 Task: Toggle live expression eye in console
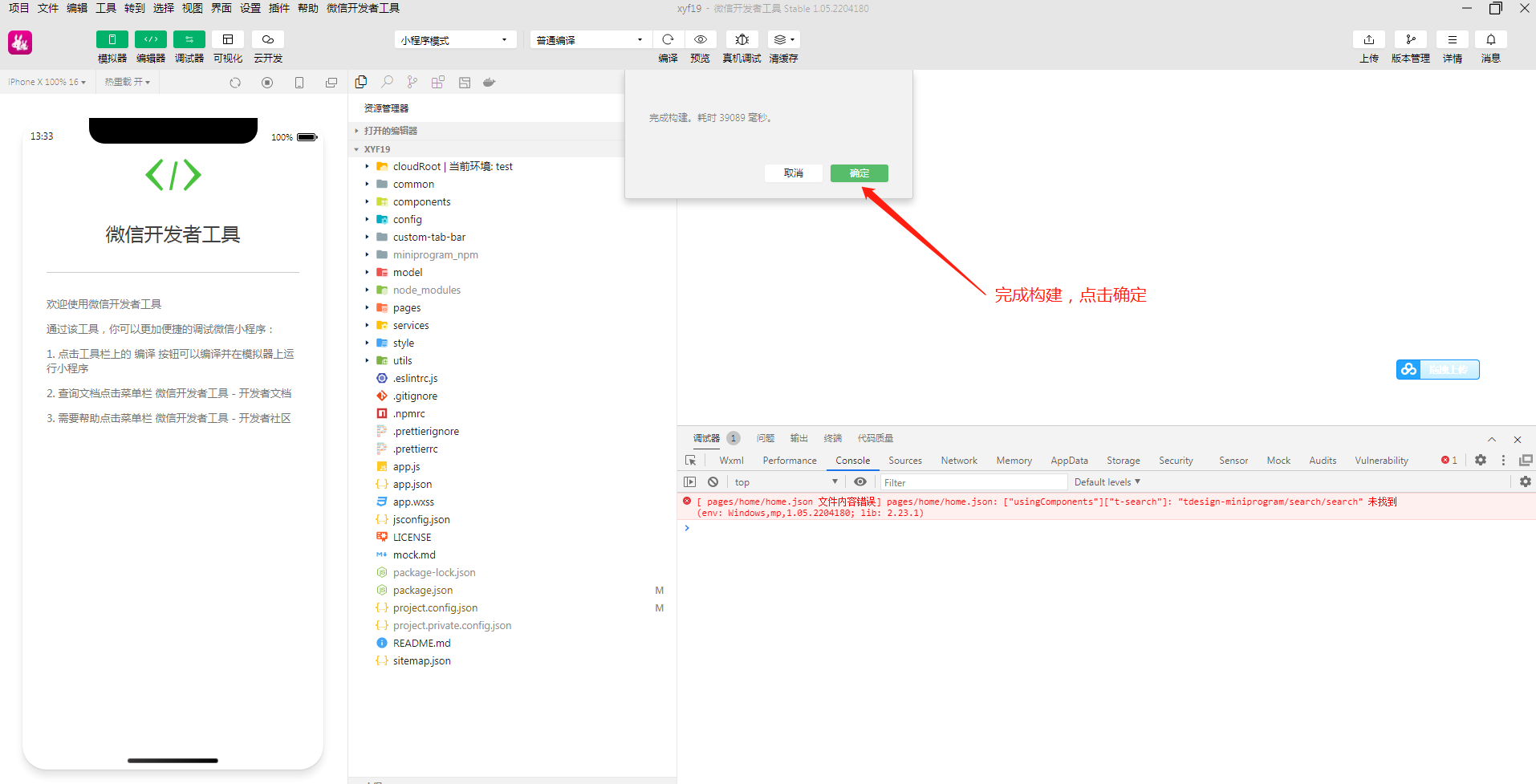click(x=860, y=481)
